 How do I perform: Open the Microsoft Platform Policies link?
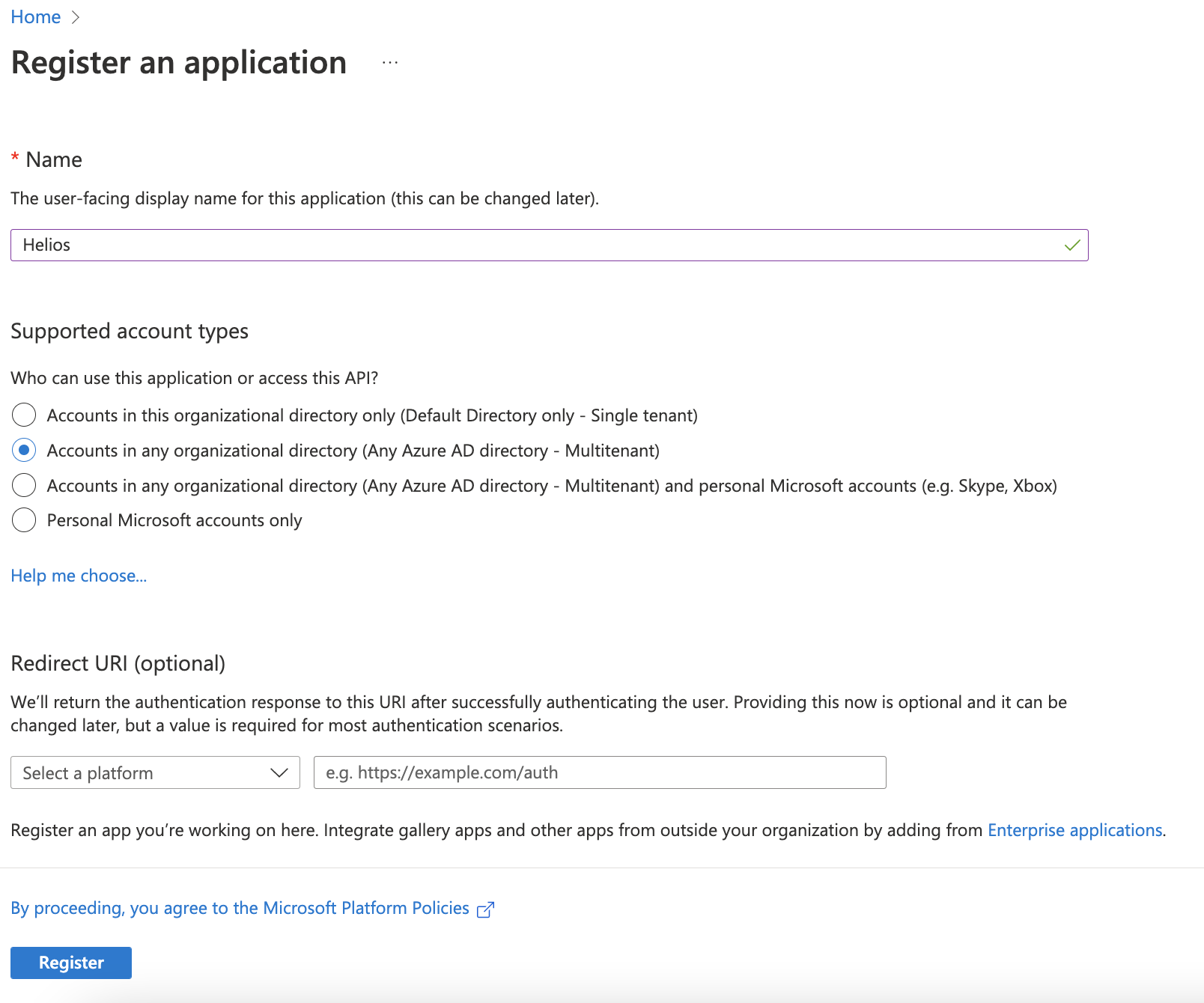click(x=240, y=908)
